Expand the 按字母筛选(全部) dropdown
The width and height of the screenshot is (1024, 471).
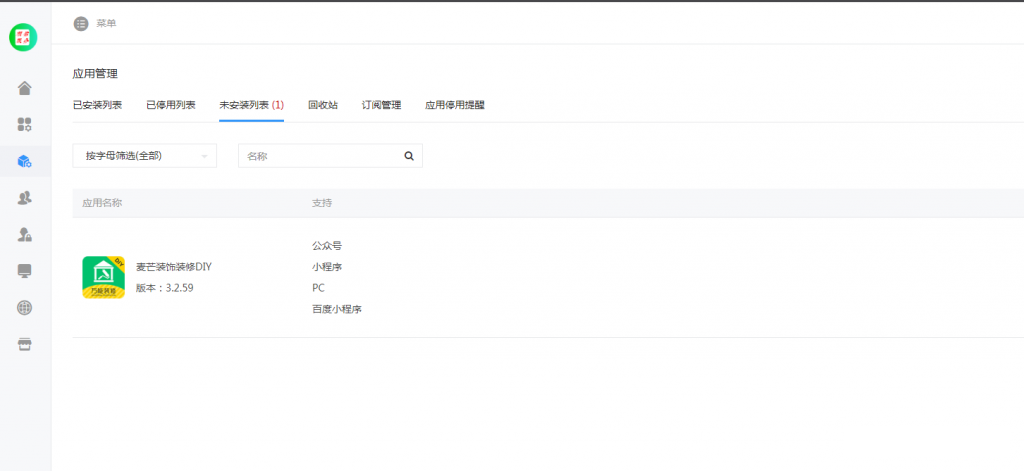(x=145, y=156)
